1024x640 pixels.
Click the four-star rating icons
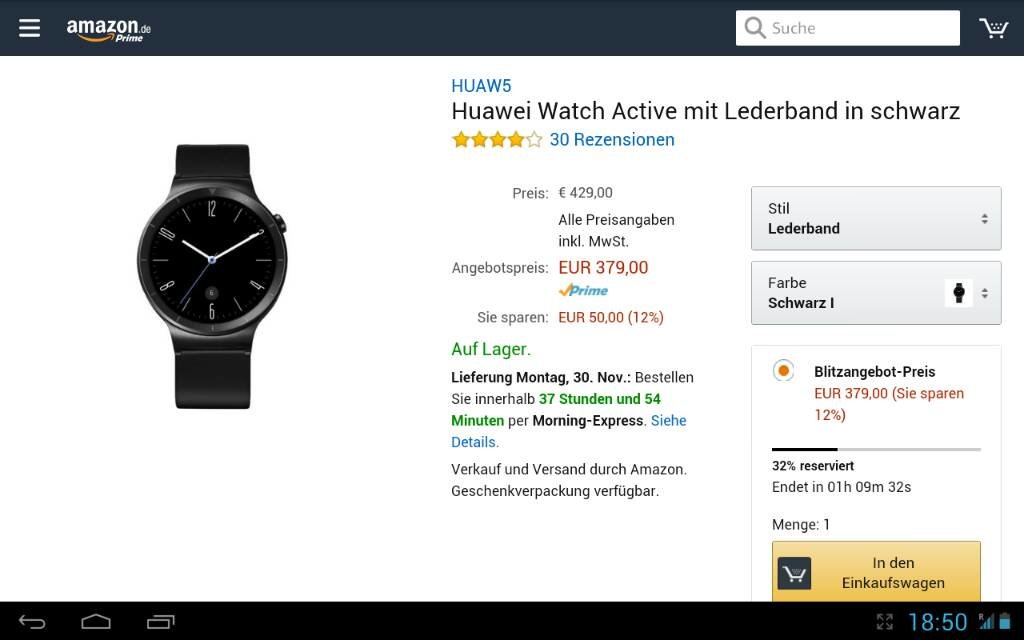click(x=497, y=140)
